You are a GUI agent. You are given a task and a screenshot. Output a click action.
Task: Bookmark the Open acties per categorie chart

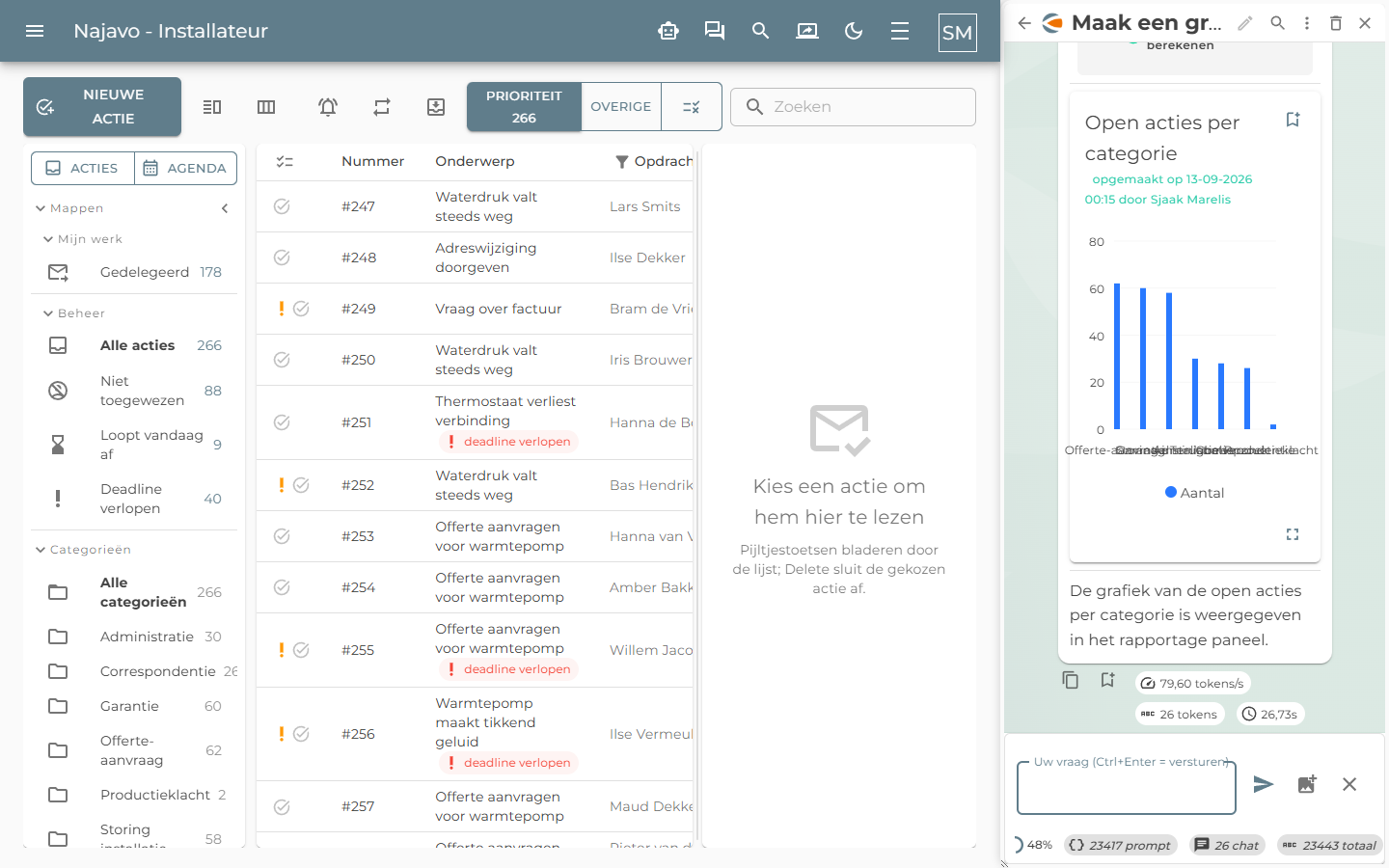click(1293, 120)
